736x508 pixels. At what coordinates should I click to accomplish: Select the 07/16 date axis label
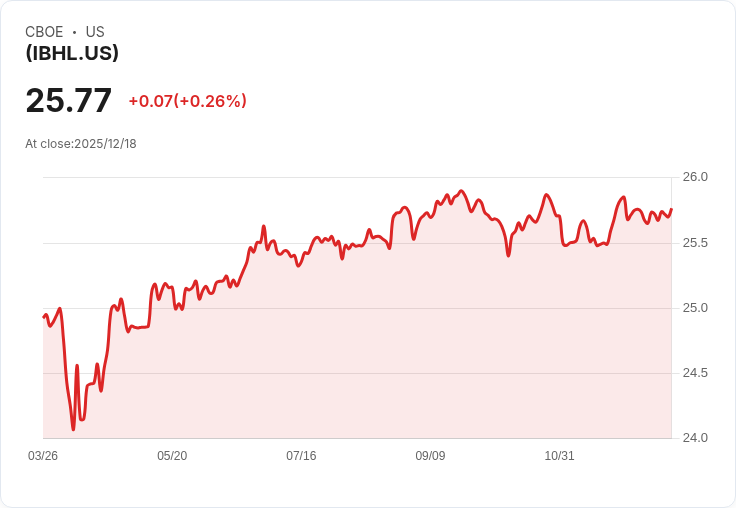[x=301, y=456]
